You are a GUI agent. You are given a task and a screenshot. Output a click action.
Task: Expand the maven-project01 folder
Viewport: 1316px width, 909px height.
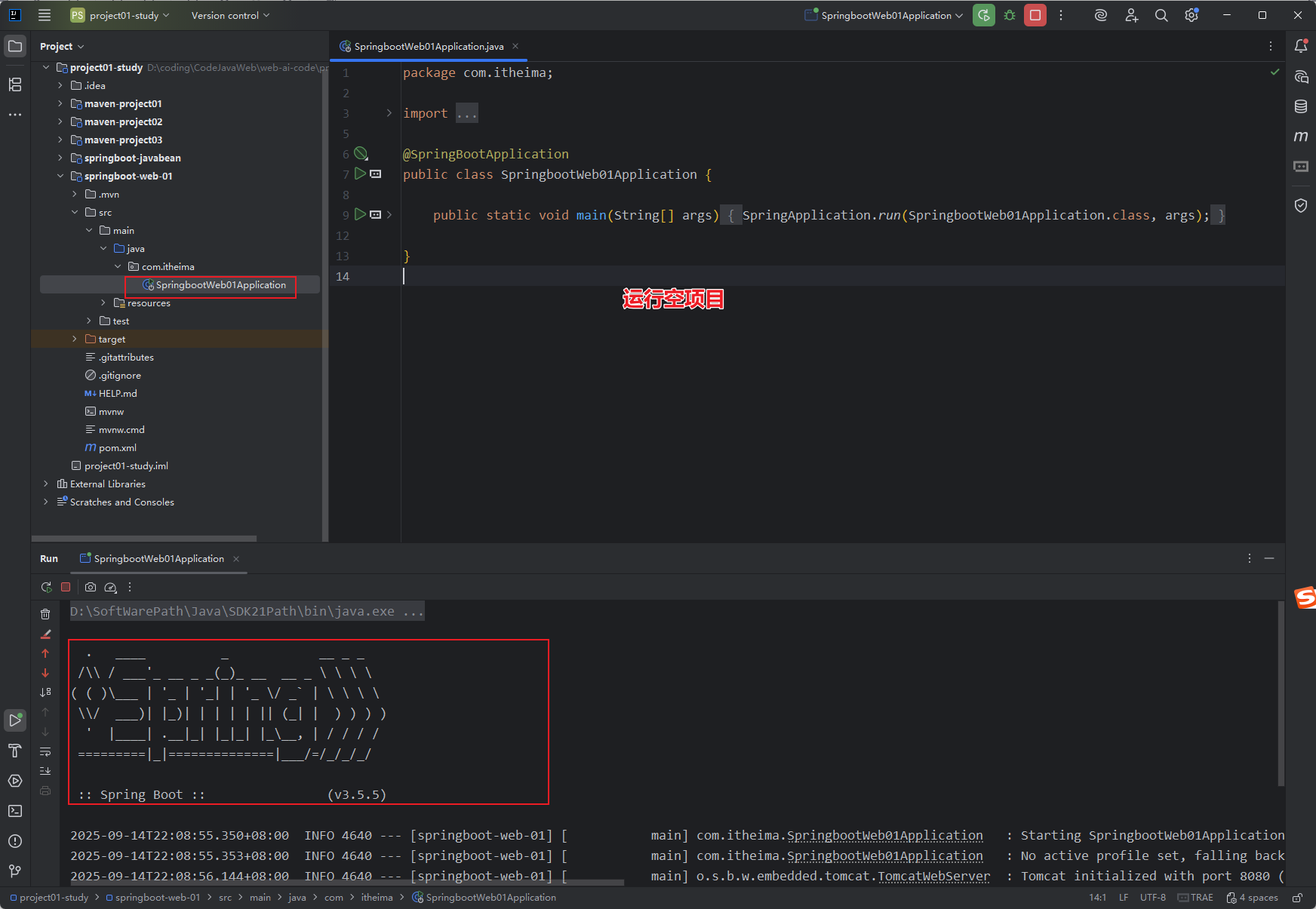pyautogui.click(x=60, y=103)
